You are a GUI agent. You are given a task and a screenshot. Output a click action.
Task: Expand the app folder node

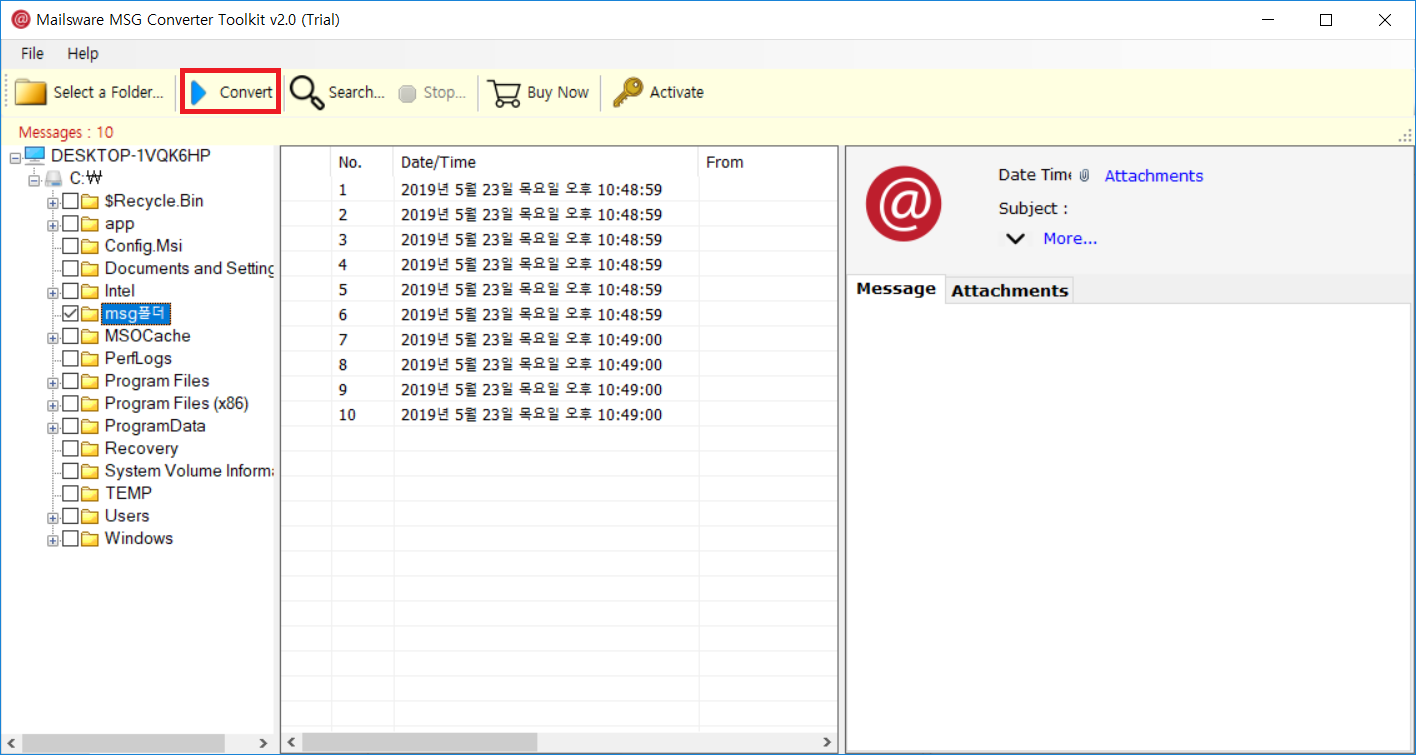53,224
